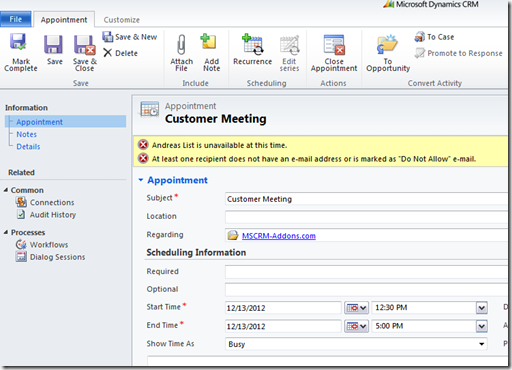Select Notes in Information navigation
Screen dimensions: 512x370
point(27,134)
